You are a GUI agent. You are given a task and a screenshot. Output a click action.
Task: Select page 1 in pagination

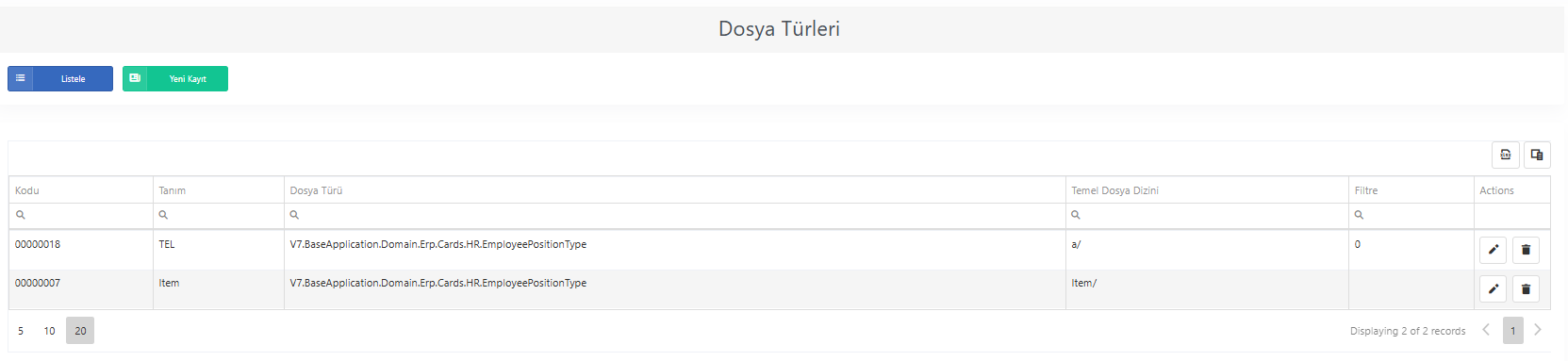coord(1513,331)
